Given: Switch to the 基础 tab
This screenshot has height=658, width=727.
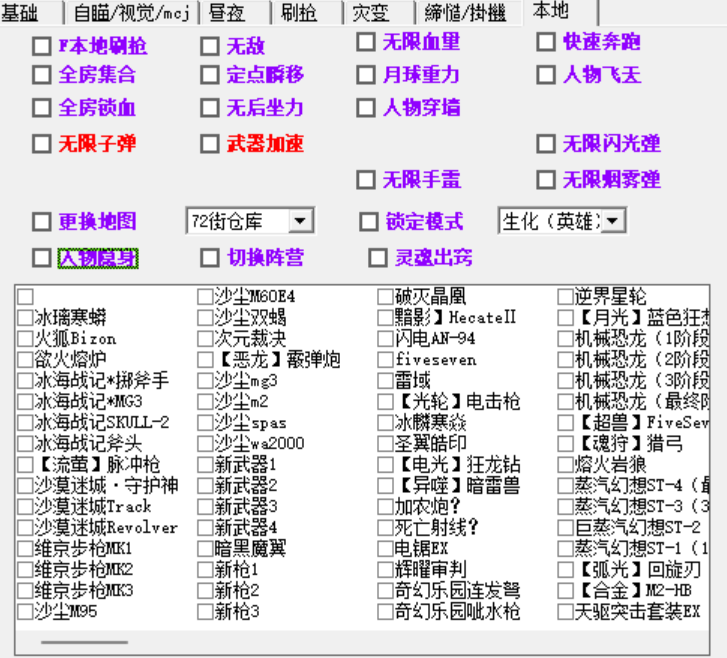Looking at the screenshot, I should point(27,12).
